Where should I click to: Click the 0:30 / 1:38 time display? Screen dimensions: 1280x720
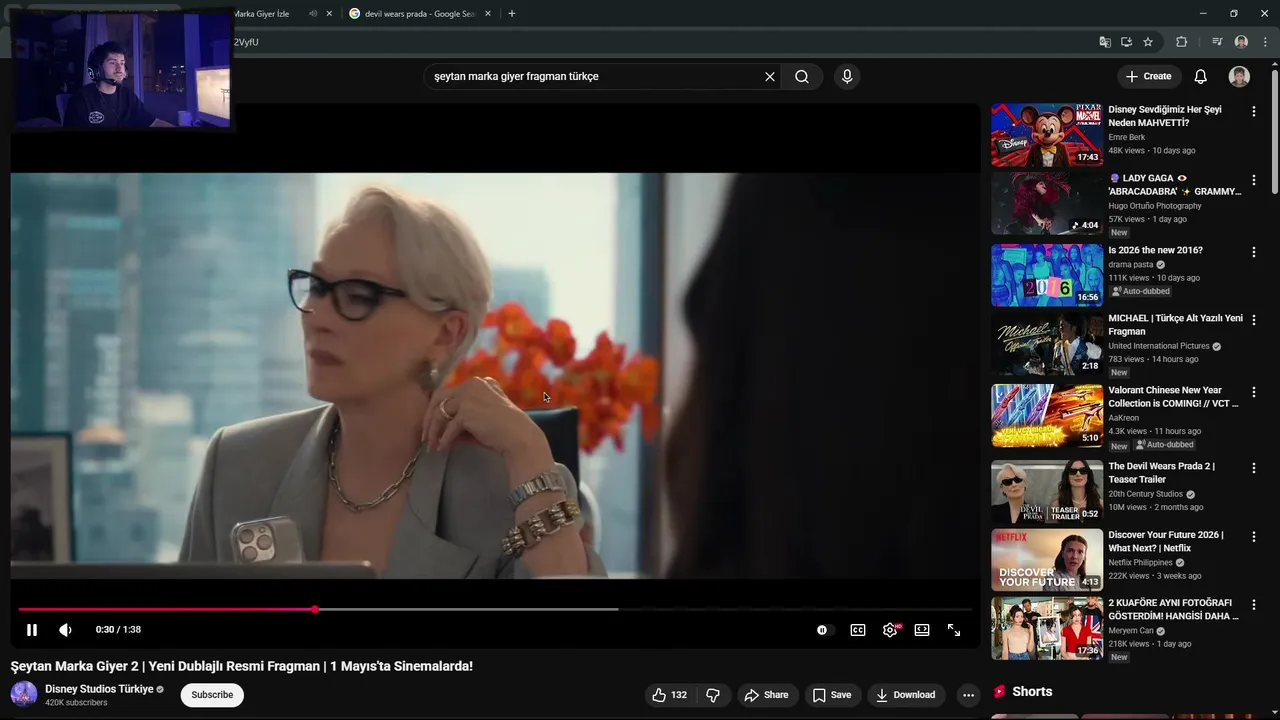tap(118, 630)
